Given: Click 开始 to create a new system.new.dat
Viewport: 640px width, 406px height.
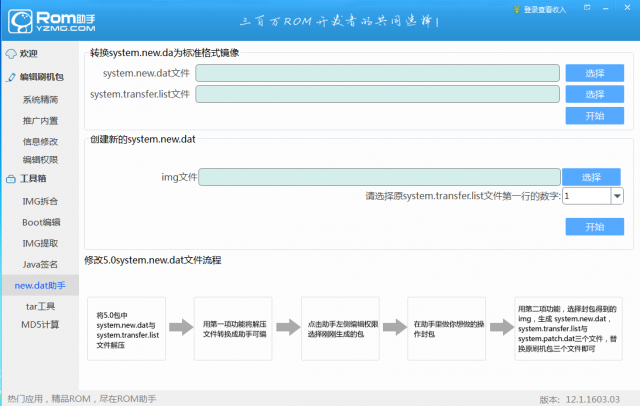Looking at the screenshot, I should click(x=594, y=227).
